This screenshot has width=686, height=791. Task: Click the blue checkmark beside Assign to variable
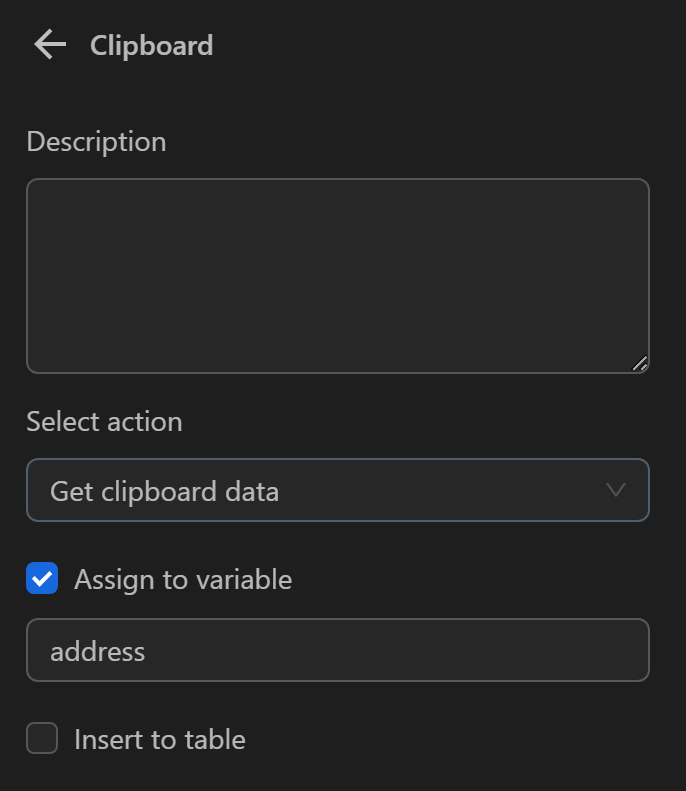point(42,579)
